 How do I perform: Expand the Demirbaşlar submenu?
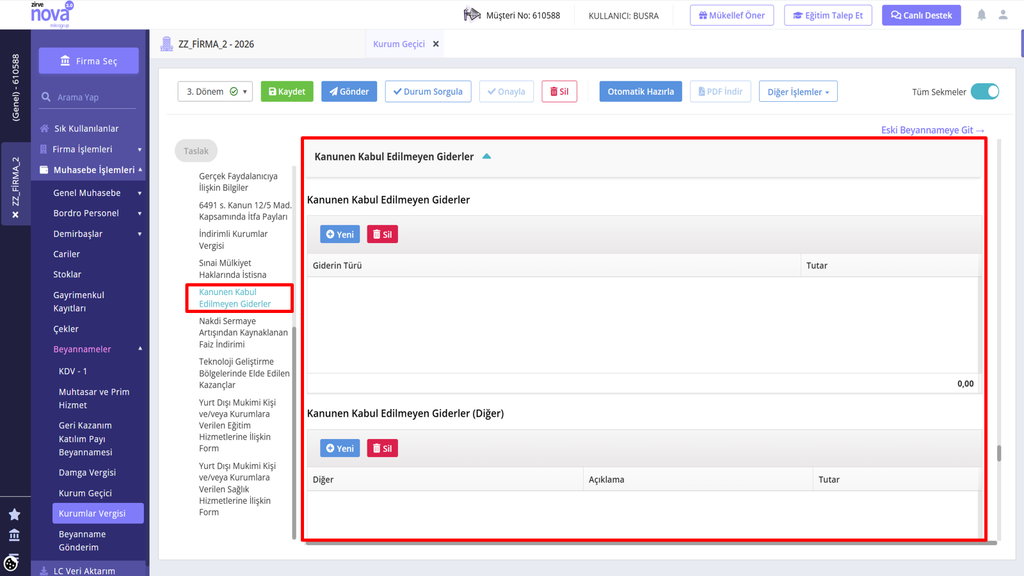tap(140, 234)
